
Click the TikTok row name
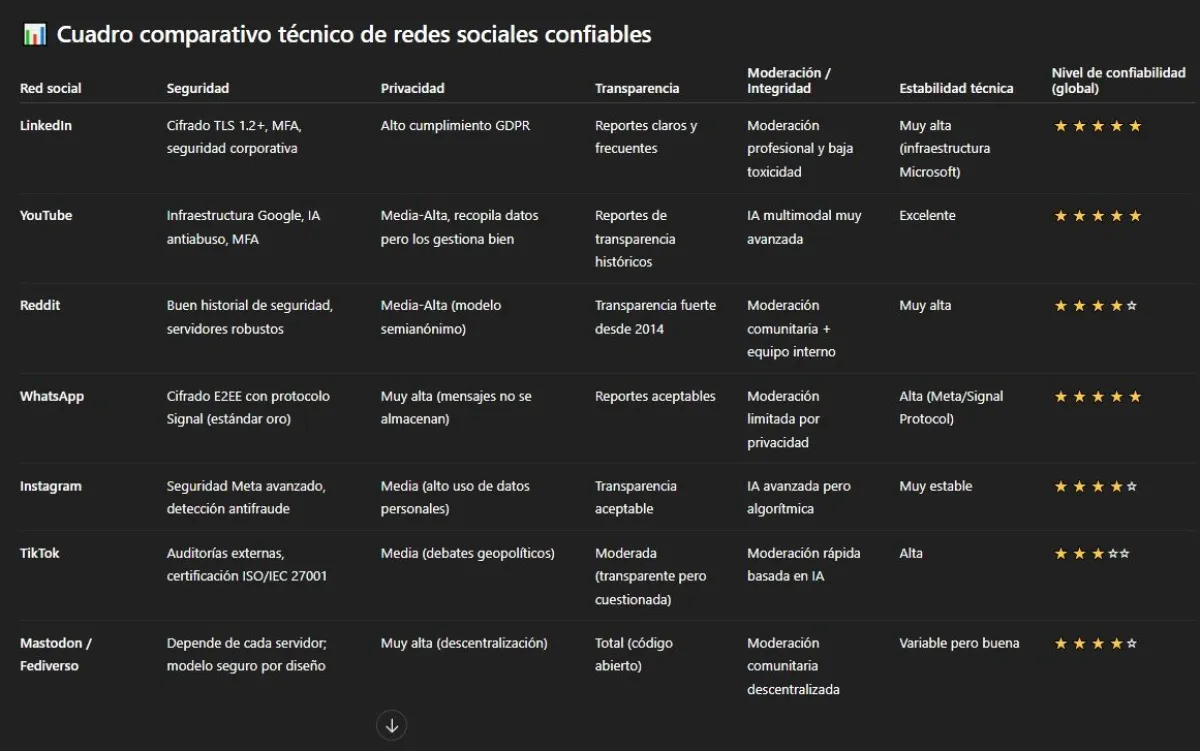(x=40, y=553)
